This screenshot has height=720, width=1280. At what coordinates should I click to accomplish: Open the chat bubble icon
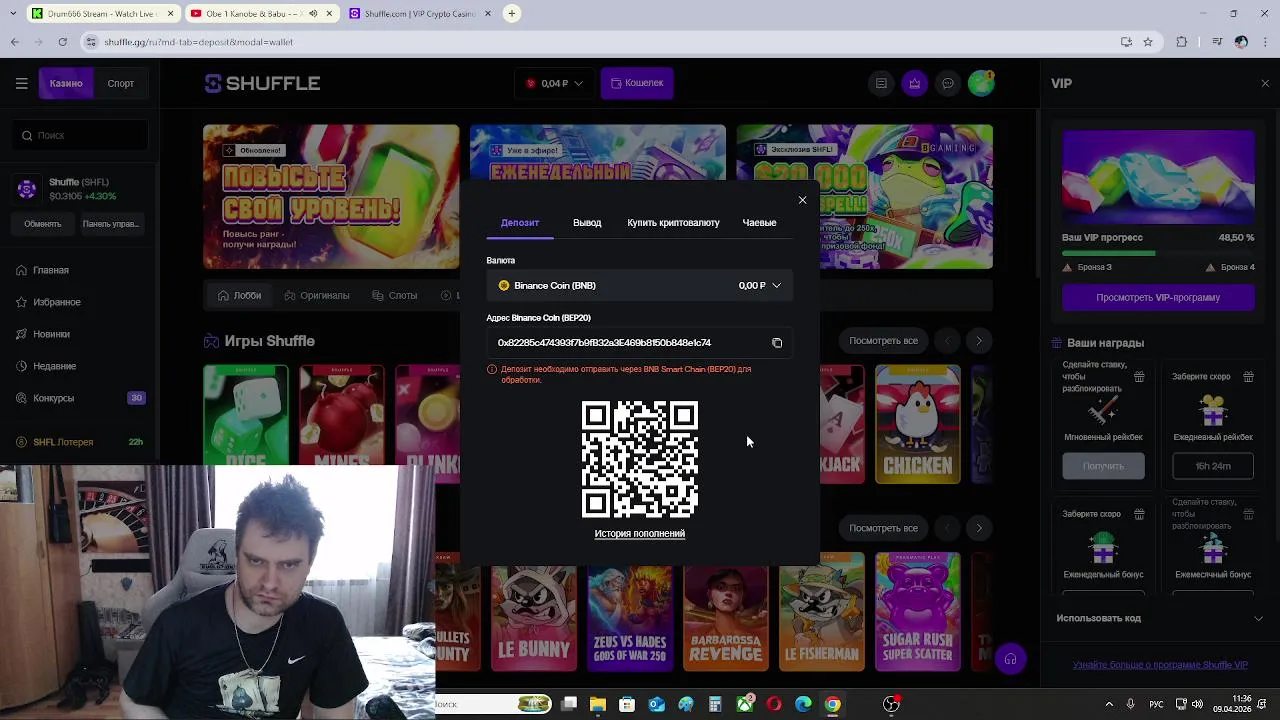pyautogui.click(x=948, y=84)
